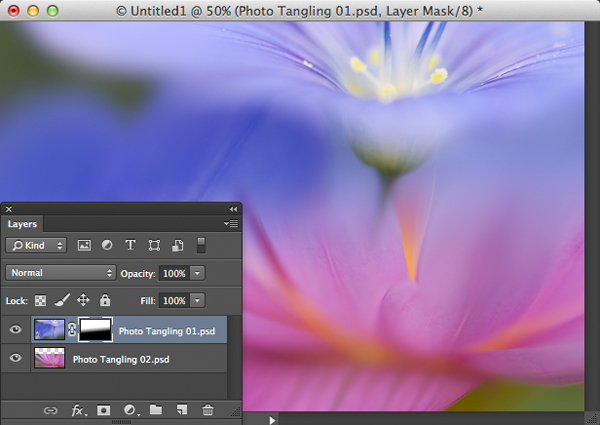This screenshot has height=425, width=600.
Task: Click the Fill 100% value field
Action: [174, 301]
